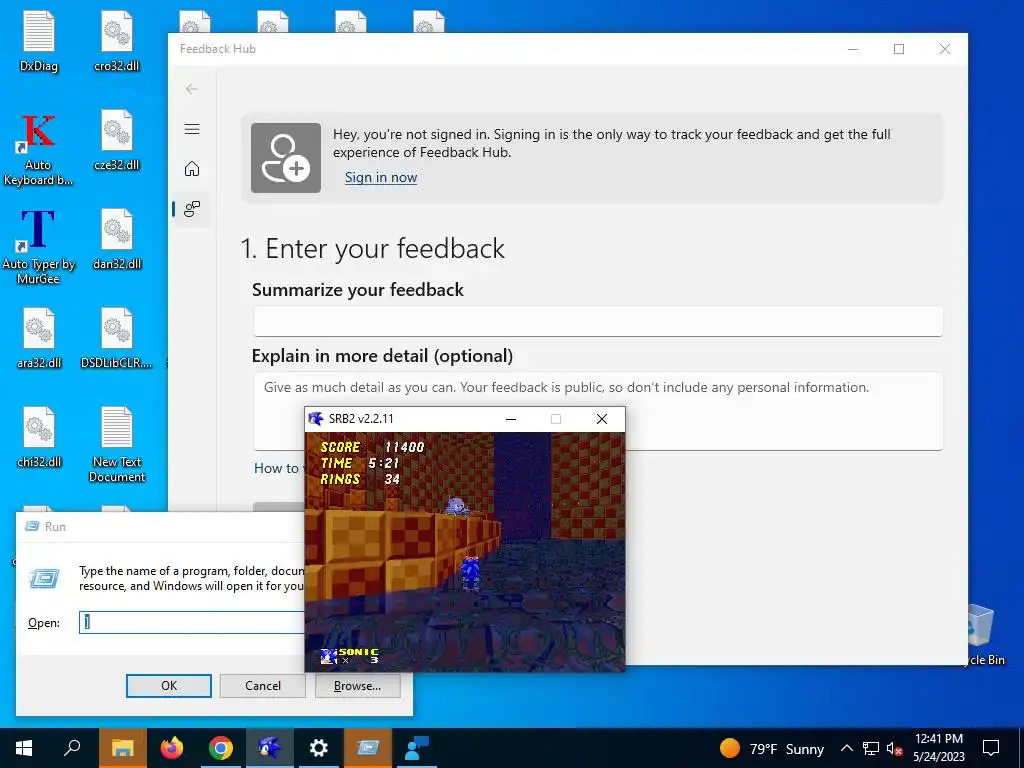The width and height of the screenshot is (1024, 768).
Task: Open Windows Start menu
Action: click(x=24, y=748)
